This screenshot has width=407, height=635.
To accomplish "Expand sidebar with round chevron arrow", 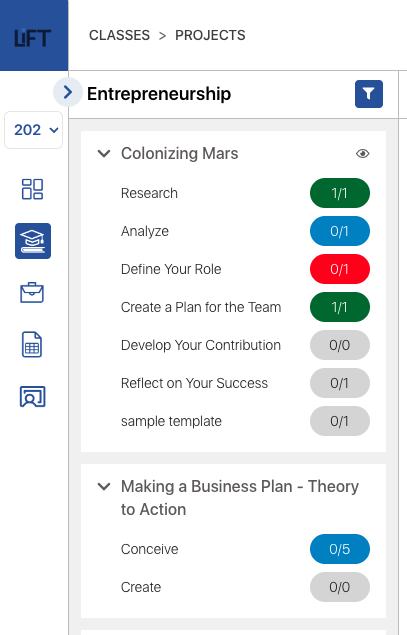I will 68,92.
